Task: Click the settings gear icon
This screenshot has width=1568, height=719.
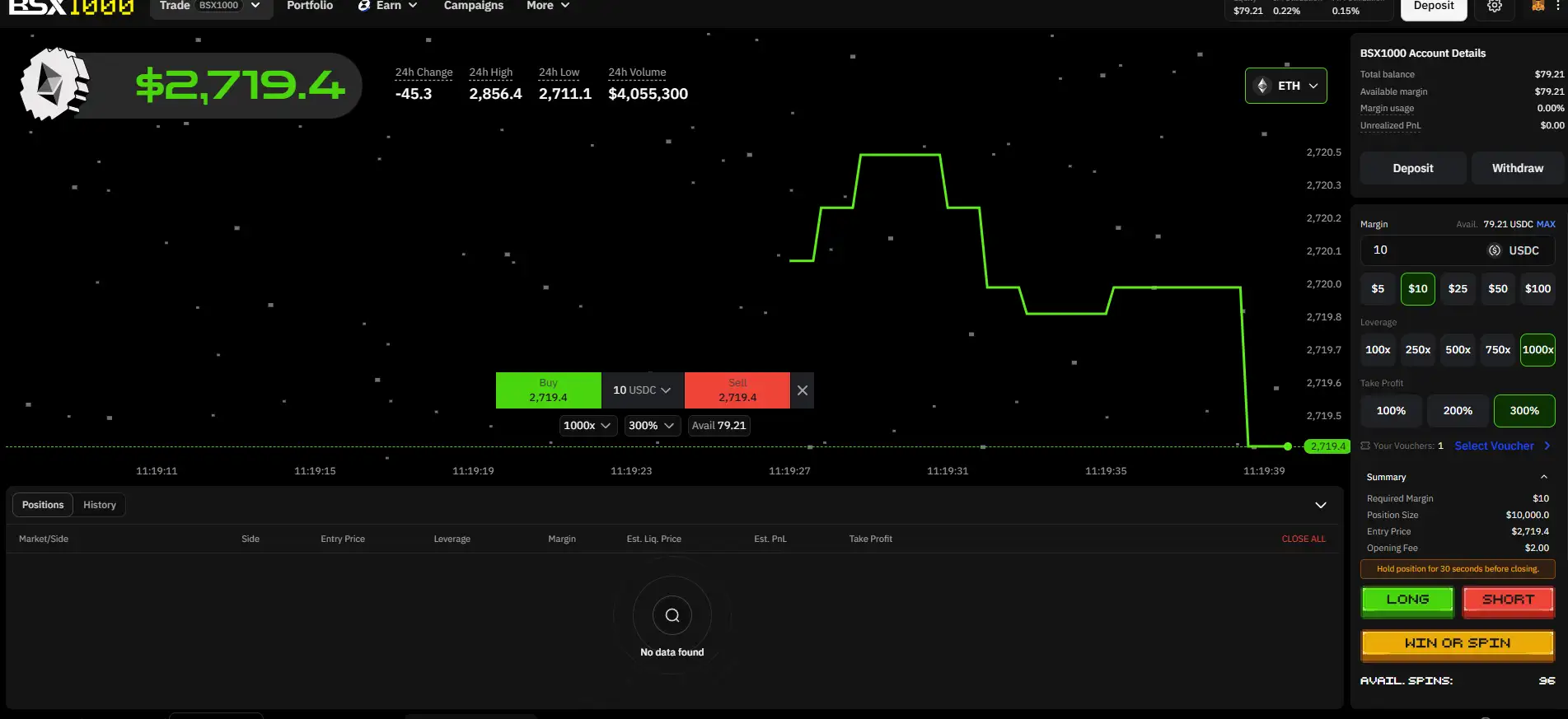Action: click(x=1494, y=7)
